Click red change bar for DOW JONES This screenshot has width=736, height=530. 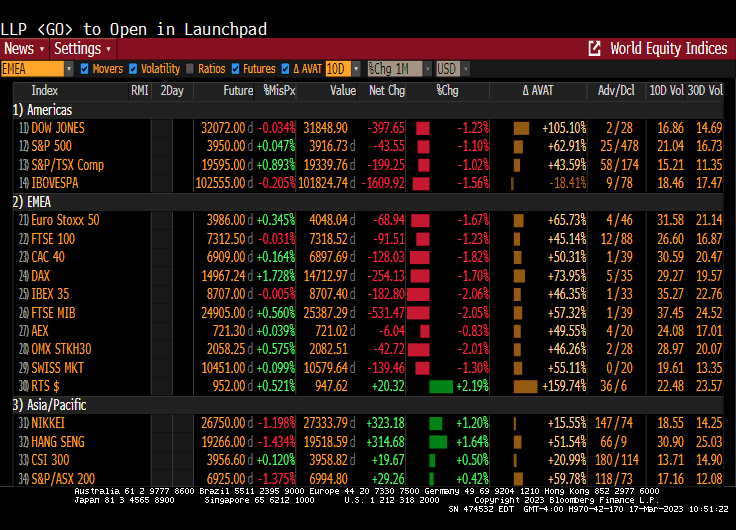pos(422,128)
